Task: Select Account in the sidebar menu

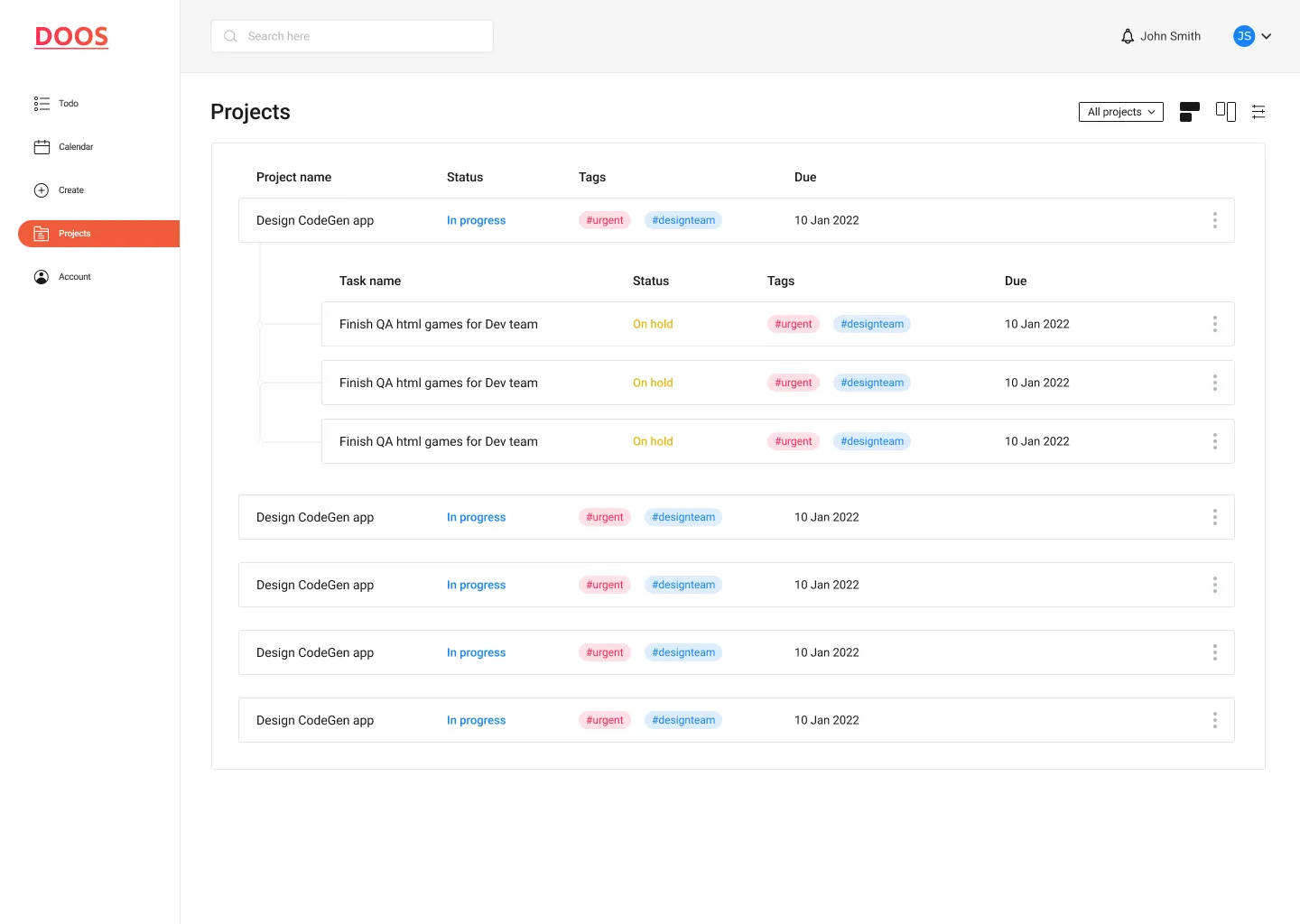Action: [x=75, y=277]
